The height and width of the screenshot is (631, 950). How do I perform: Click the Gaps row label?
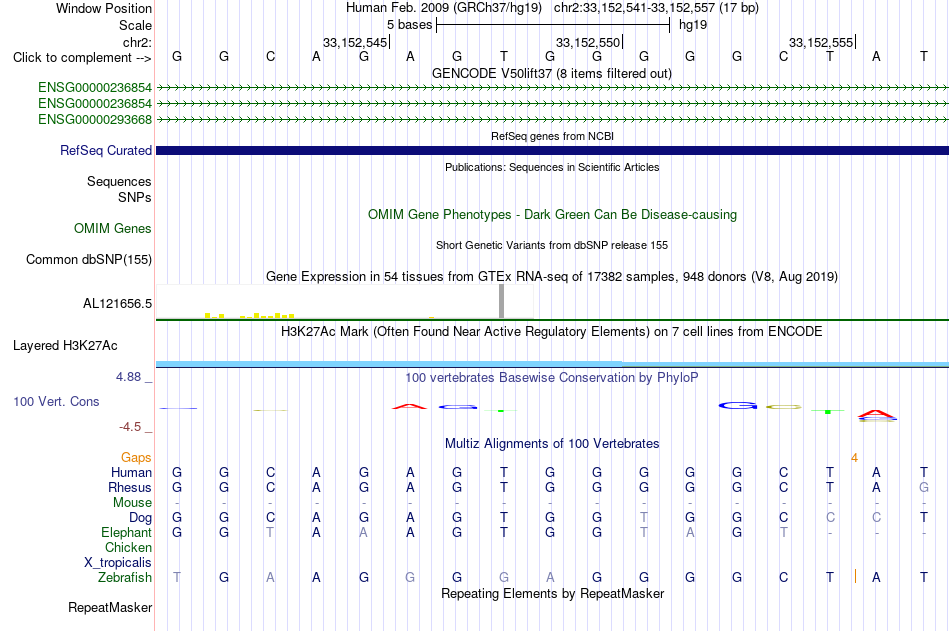[136, 458]
